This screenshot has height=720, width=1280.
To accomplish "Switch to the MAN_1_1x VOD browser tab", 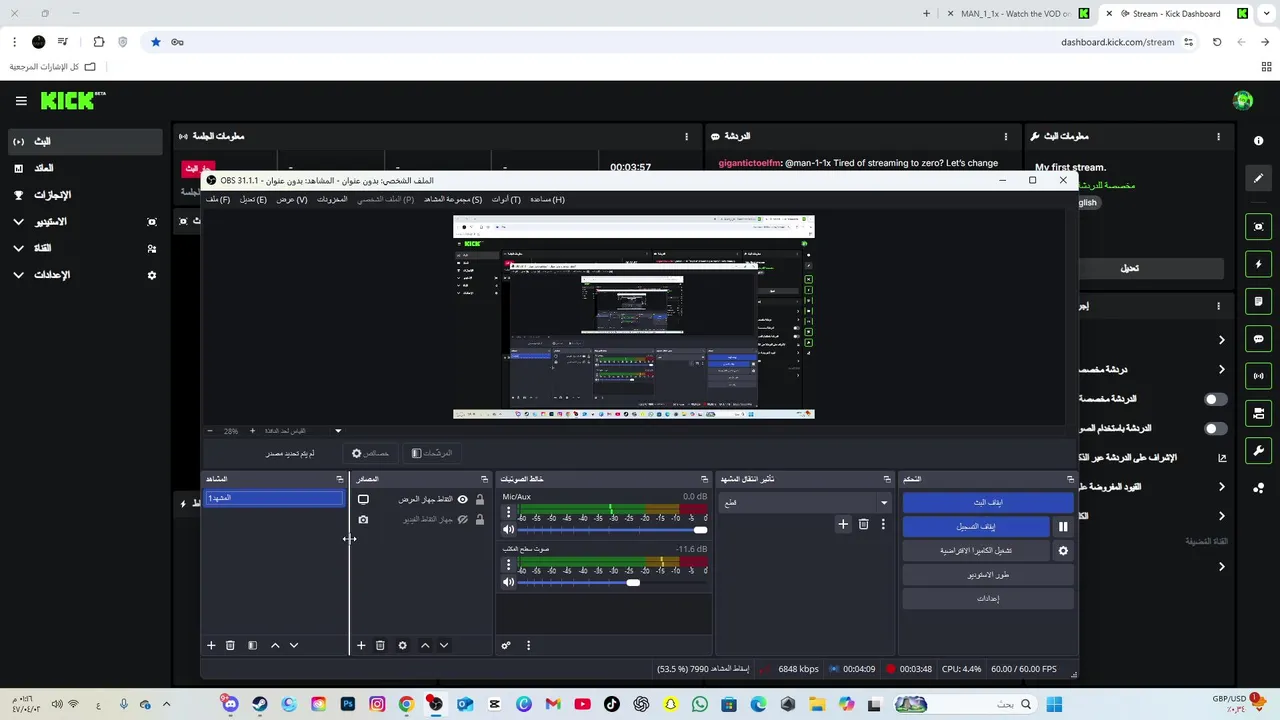I will (x=1015, y=14).
